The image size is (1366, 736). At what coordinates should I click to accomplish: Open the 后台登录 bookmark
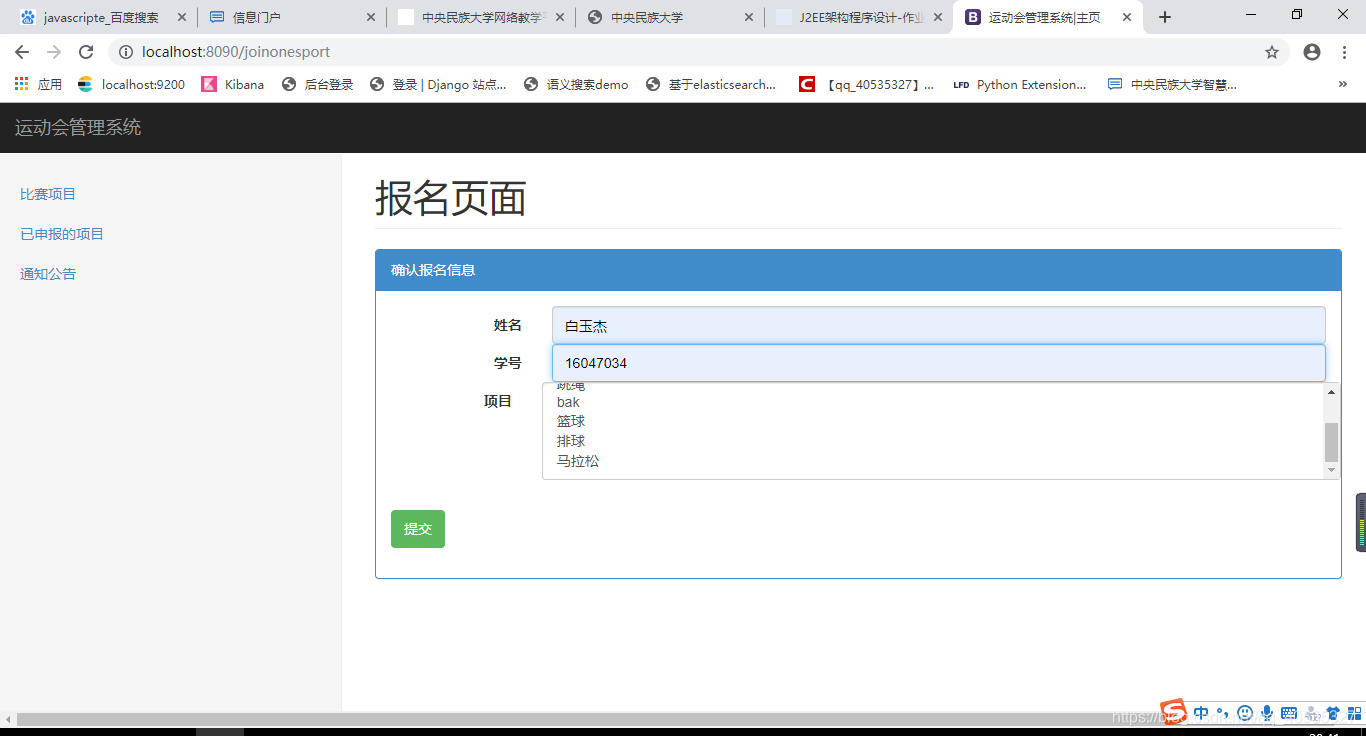(318, 85)
